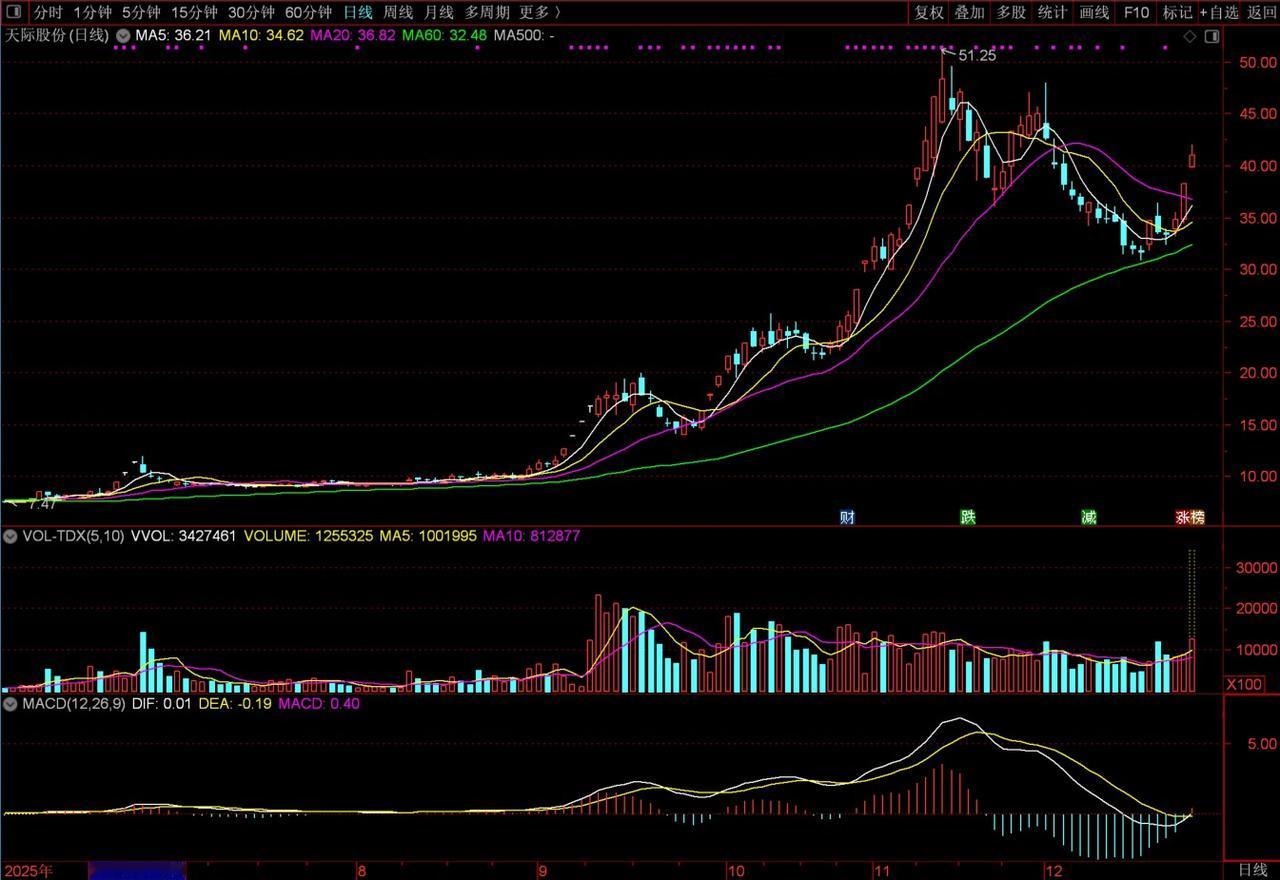Click the MA5: 36.21 indicator label
Viewport: 1280px width, 880px height.
(x=174, y=36)
